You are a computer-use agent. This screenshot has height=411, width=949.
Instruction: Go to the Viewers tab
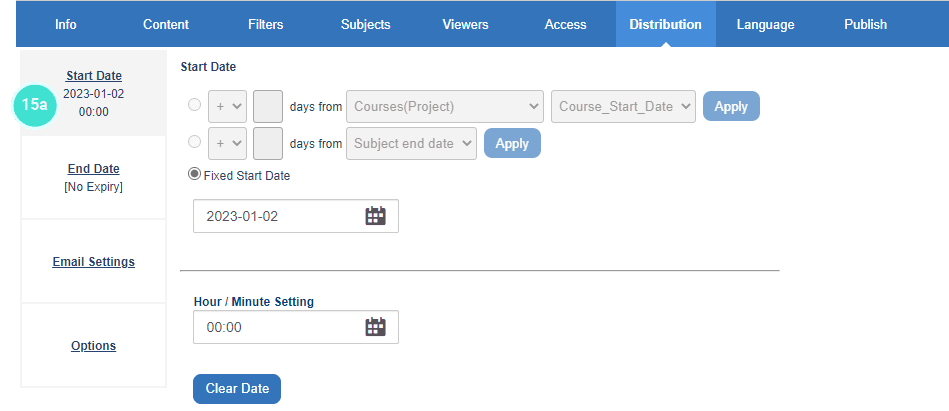465,24
